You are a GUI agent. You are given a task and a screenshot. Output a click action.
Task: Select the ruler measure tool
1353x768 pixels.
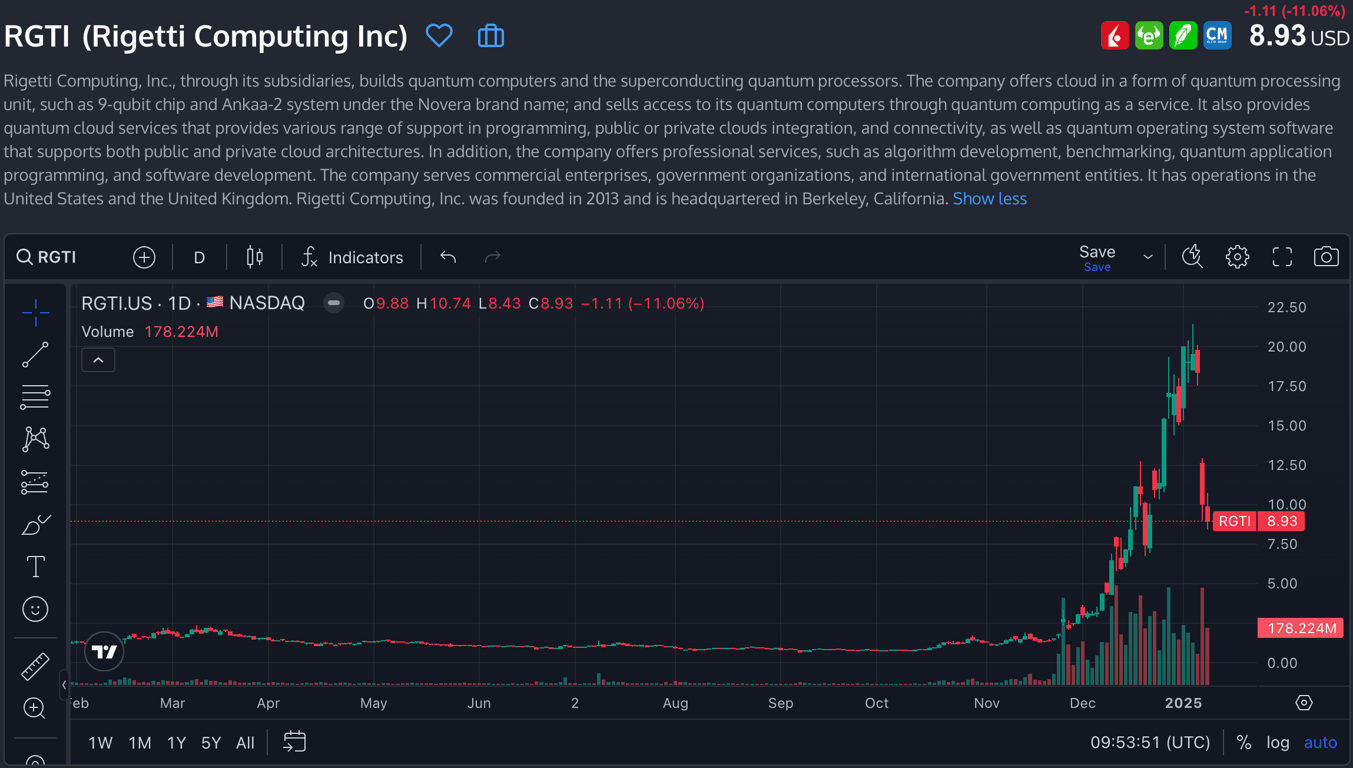(x=35, y=666)
